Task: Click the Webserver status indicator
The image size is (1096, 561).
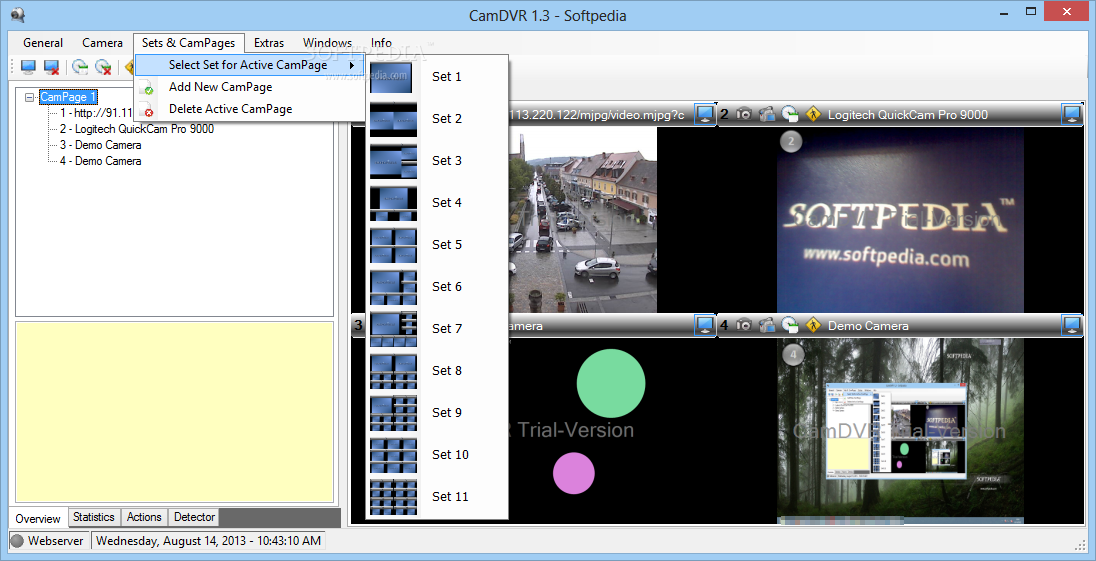Action: pyautogui.click(x=48, y=541)
